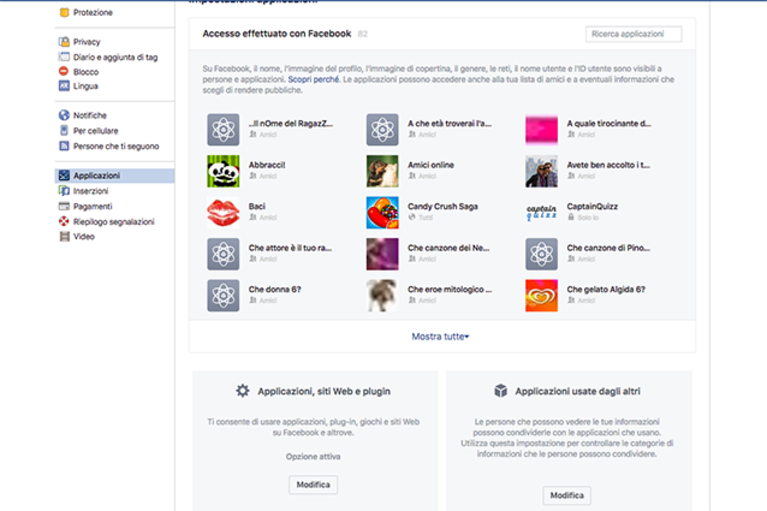The width and height of the screenshot is (767, 511).
Task: Open the Privacy settings section
Action: point(87,42)
